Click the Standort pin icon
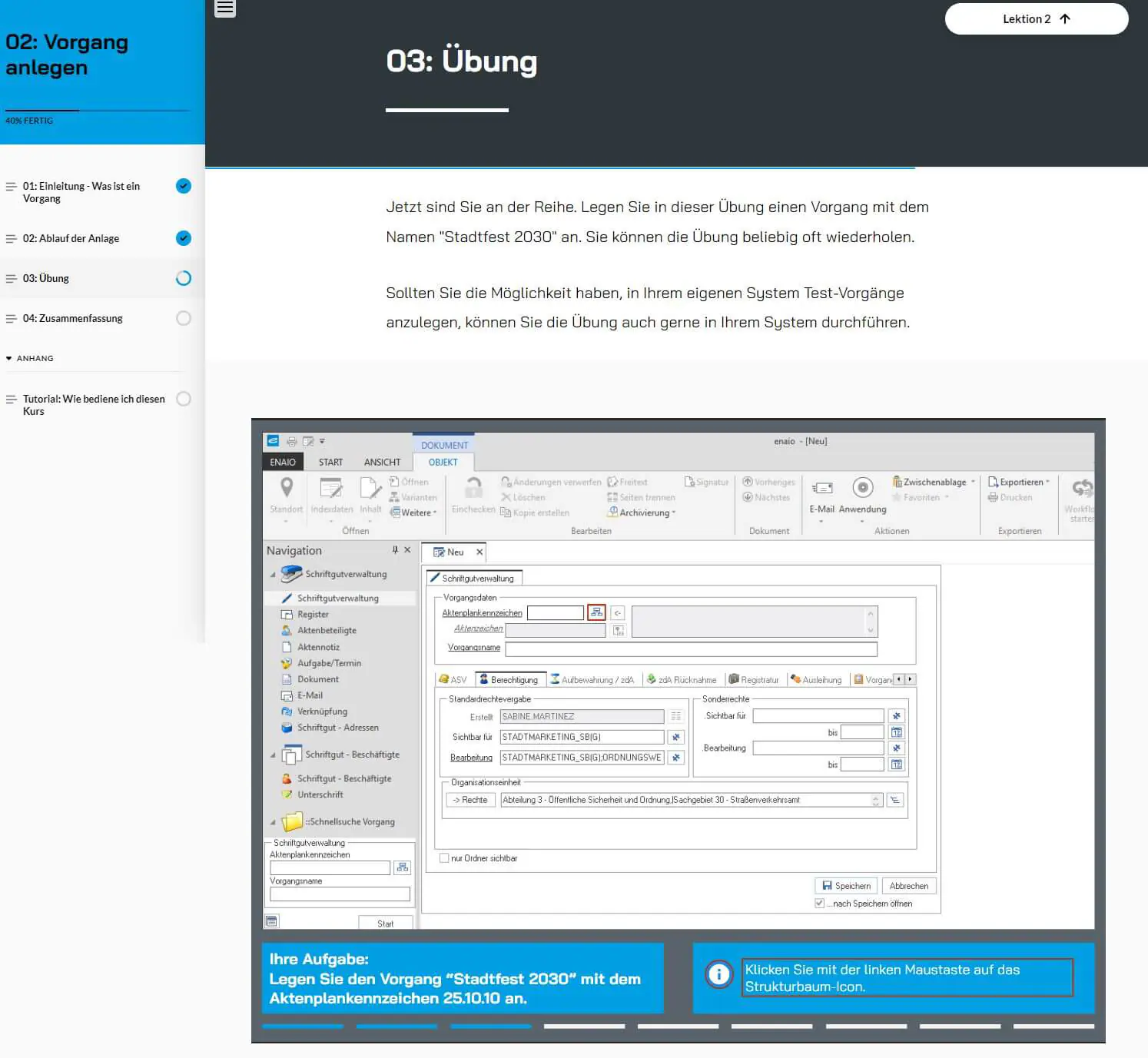 point(286,488)
